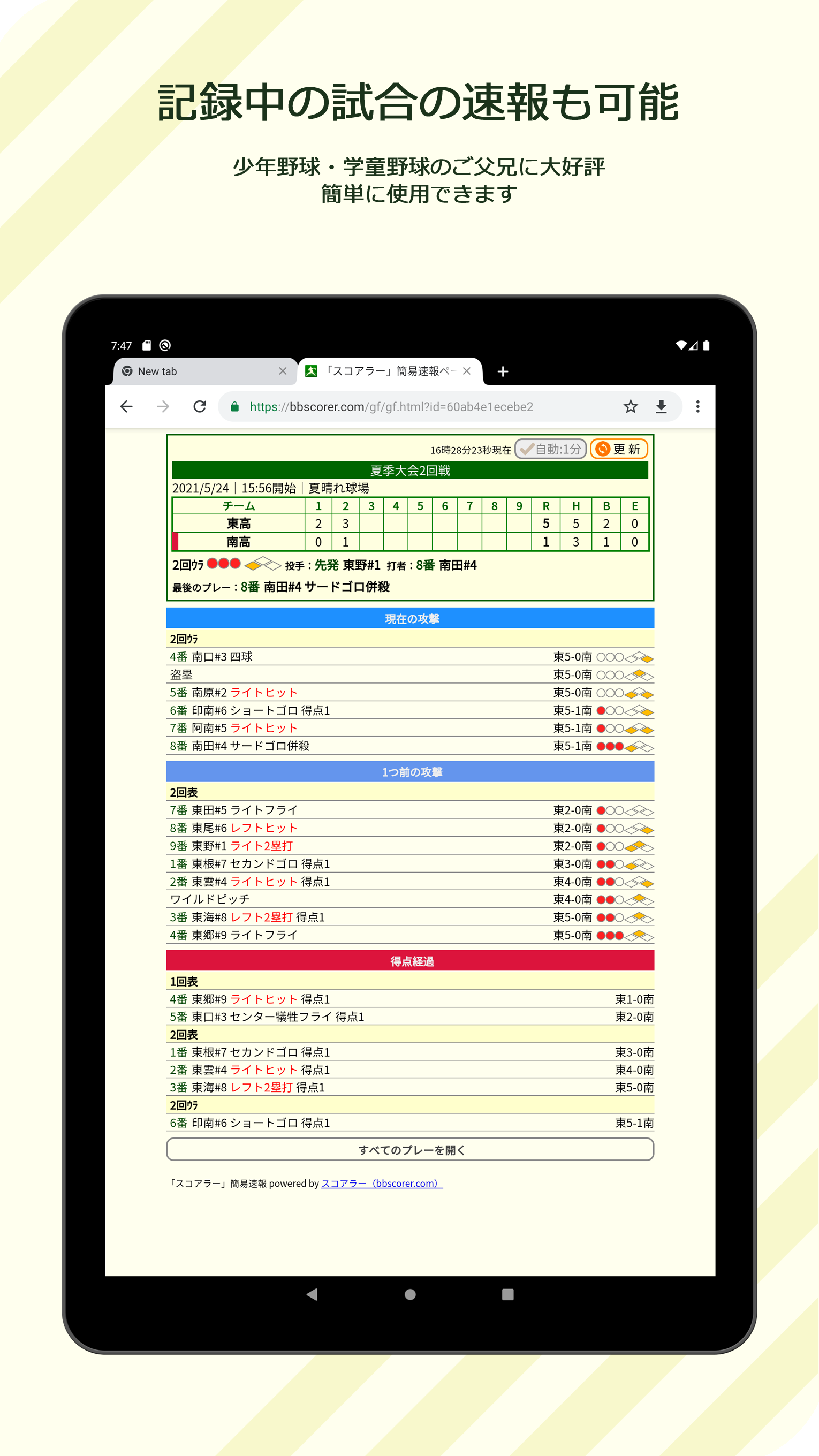819x1456 pixels.
Task: Click the 8番 東尾#6 レフトヒット row
Action: (x=410, y=828)
